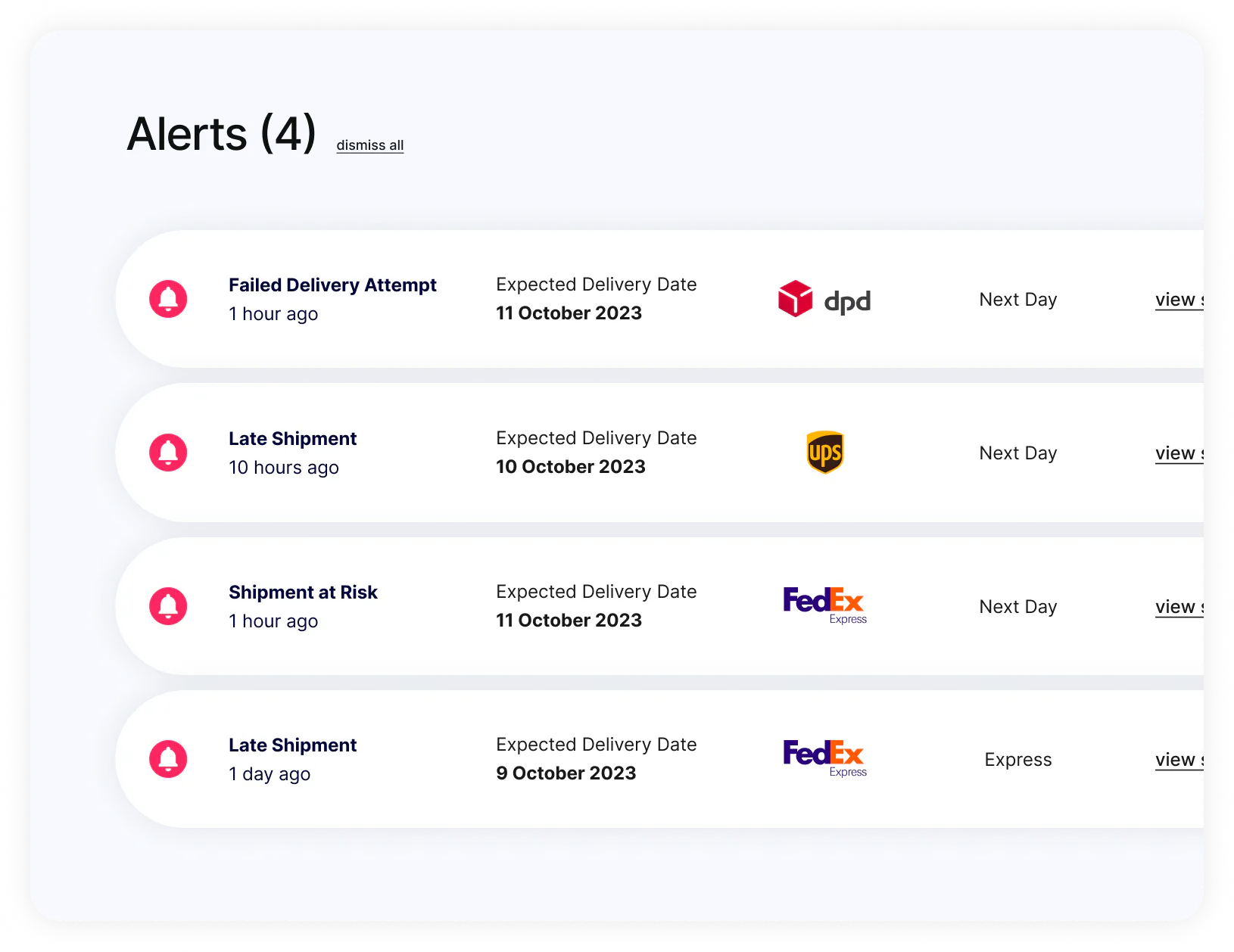Click delivery date 10 October 2023
Screen dimensions: 1234x952
coord(570,466)
